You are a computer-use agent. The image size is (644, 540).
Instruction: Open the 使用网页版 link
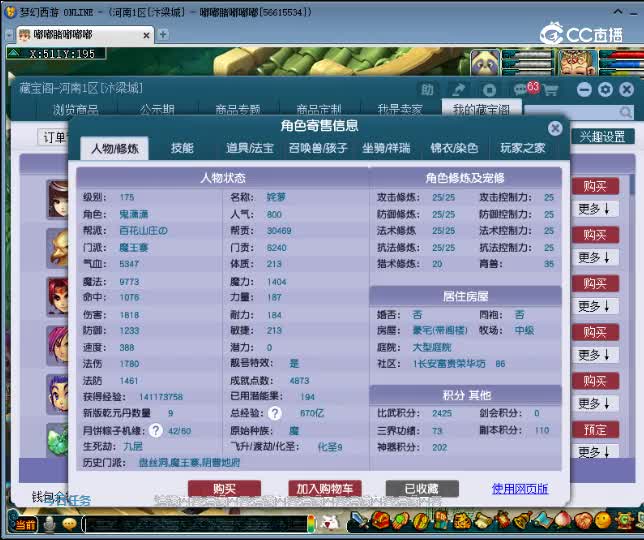(x=520, y=489)
